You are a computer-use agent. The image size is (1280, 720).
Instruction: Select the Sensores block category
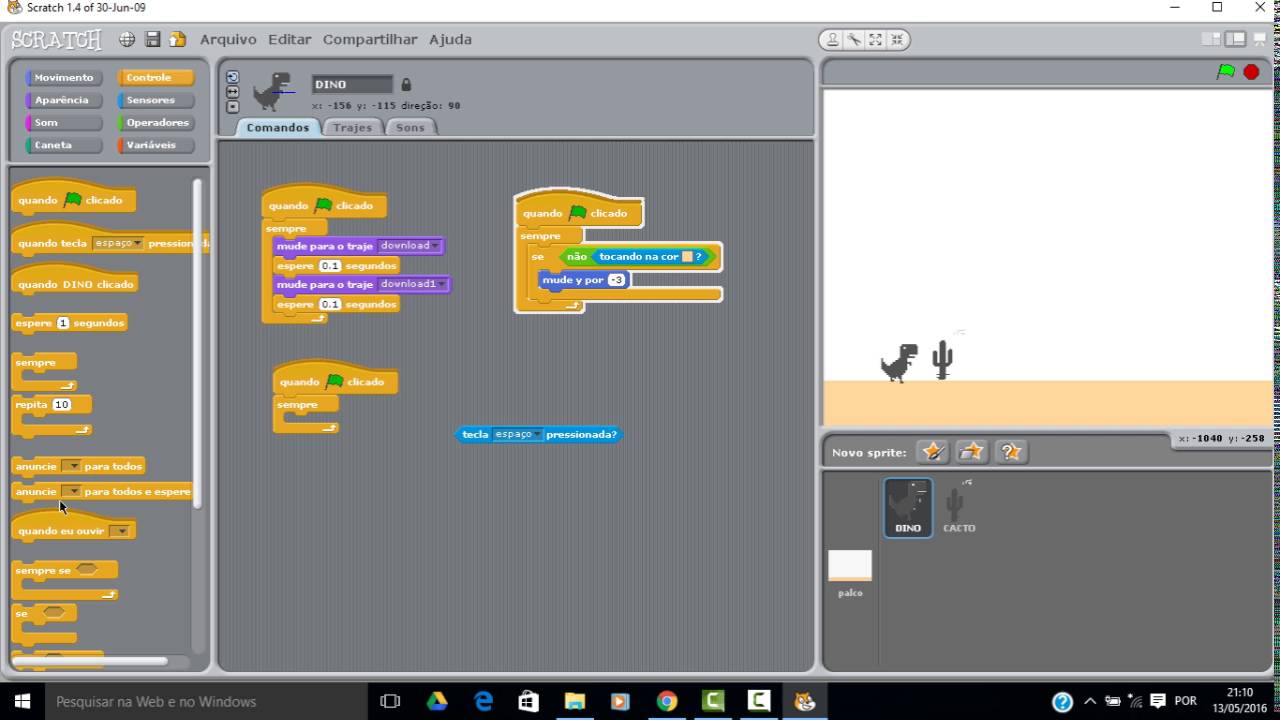155,100
